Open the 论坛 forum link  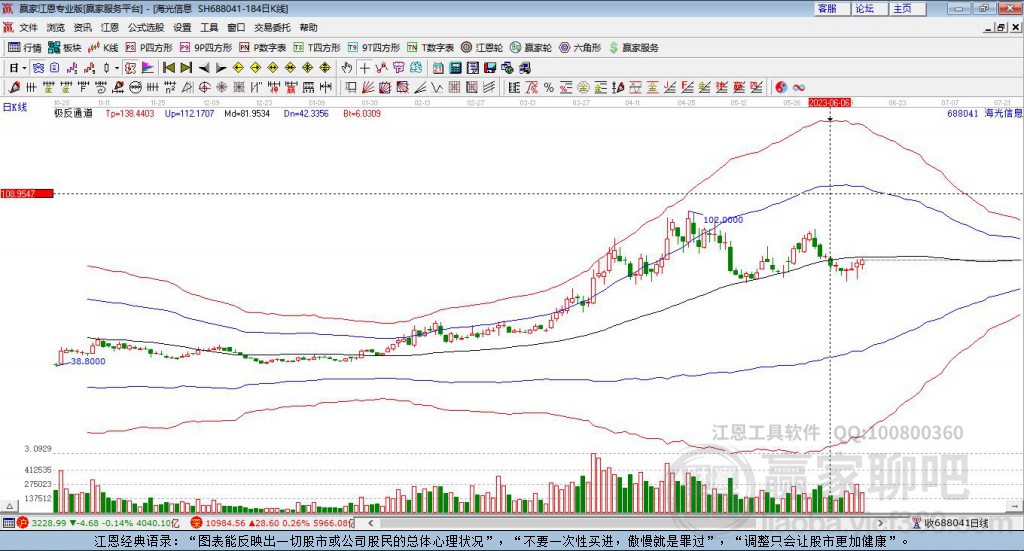(x=870, y=8)
